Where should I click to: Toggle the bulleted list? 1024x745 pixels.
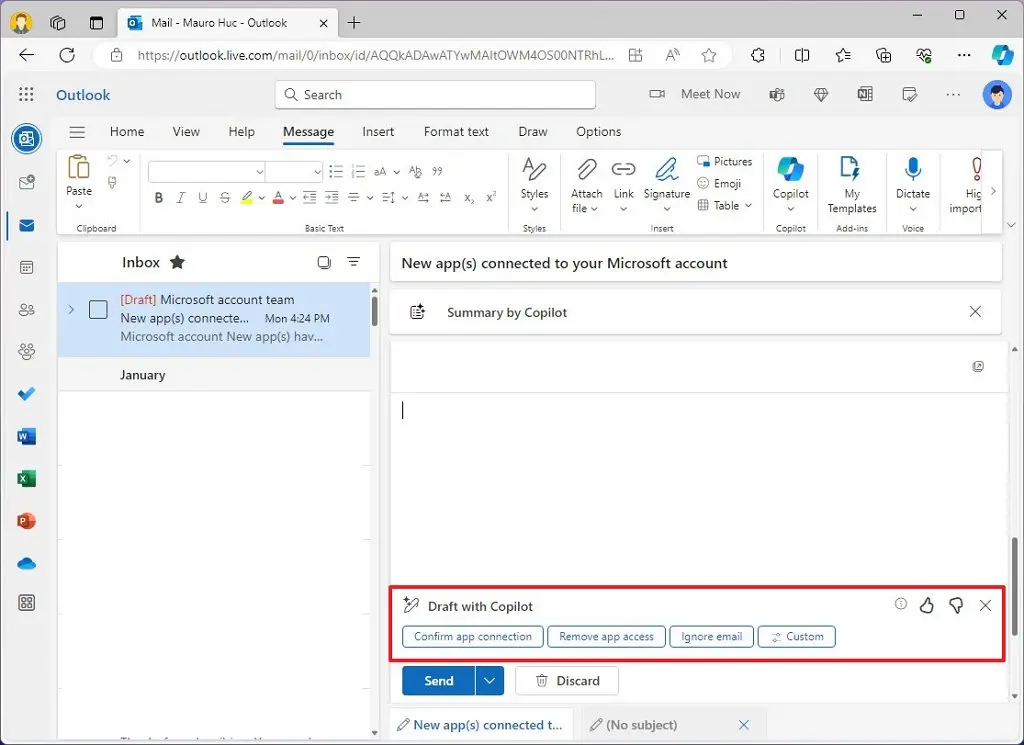(x=336, y=171)
